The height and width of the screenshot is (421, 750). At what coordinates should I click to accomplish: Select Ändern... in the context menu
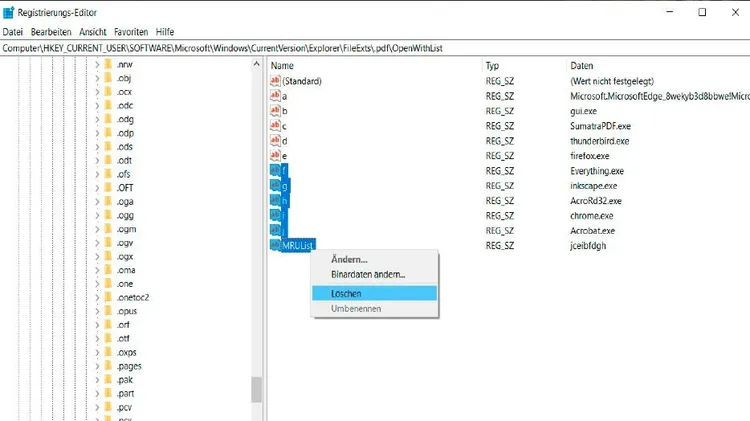click(x=349, y=260)
